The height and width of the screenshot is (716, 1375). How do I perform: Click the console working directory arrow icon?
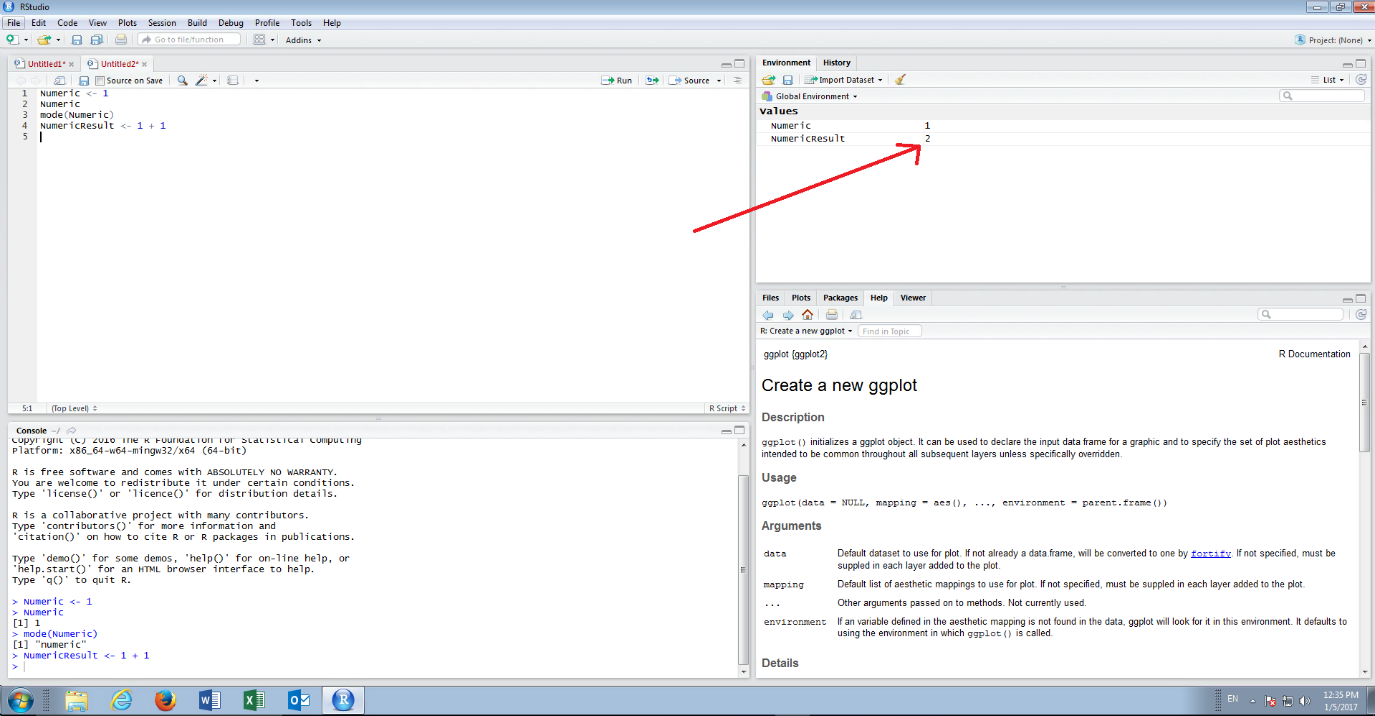[71, 430]
